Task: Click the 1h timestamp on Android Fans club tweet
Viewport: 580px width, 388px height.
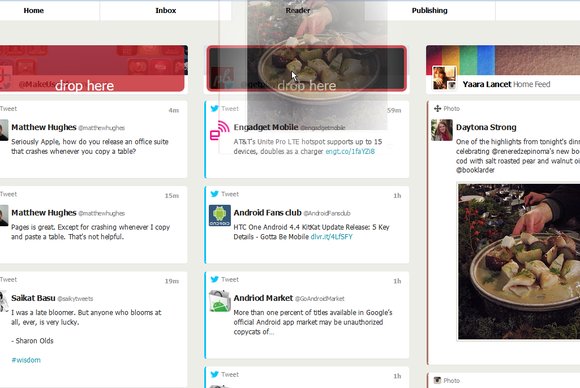Action: tap(397, 196)
